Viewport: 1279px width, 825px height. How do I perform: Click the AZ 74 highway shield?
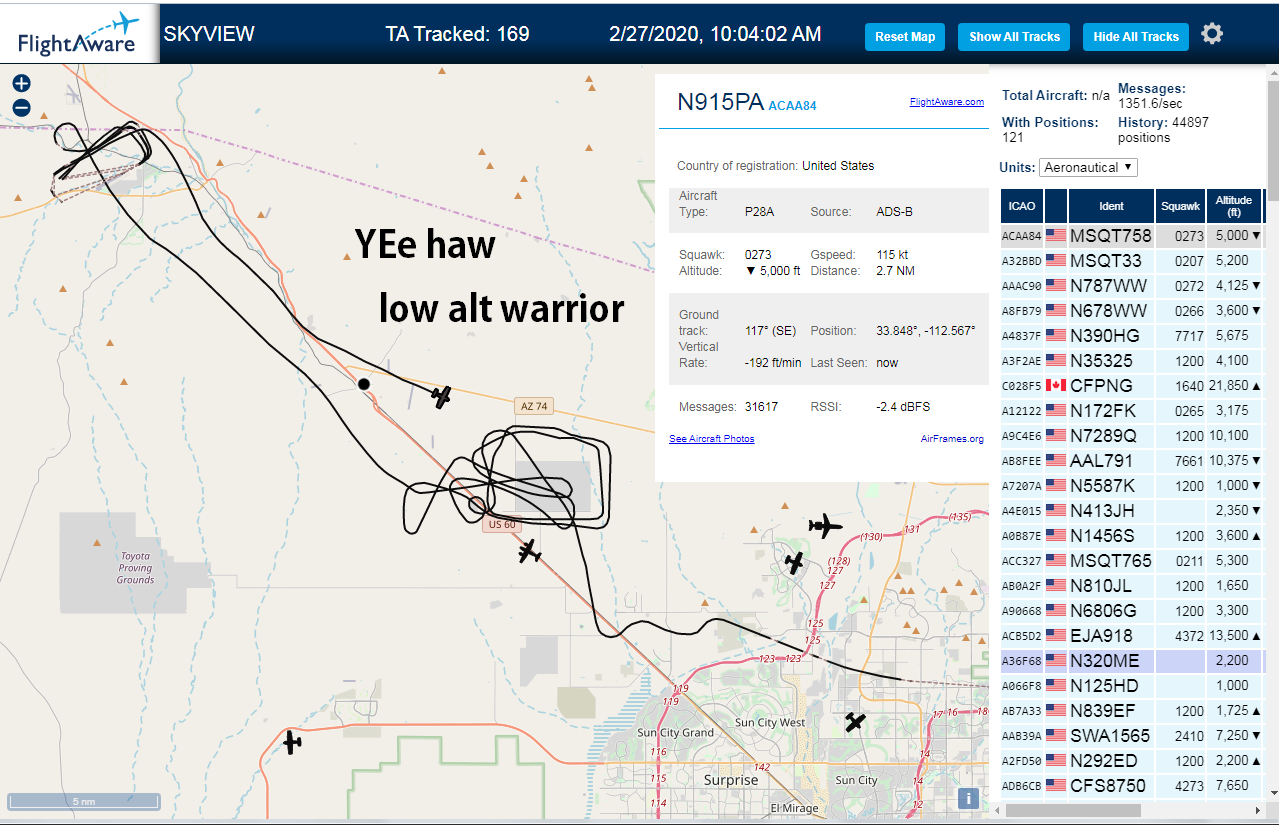pos(536,406)
